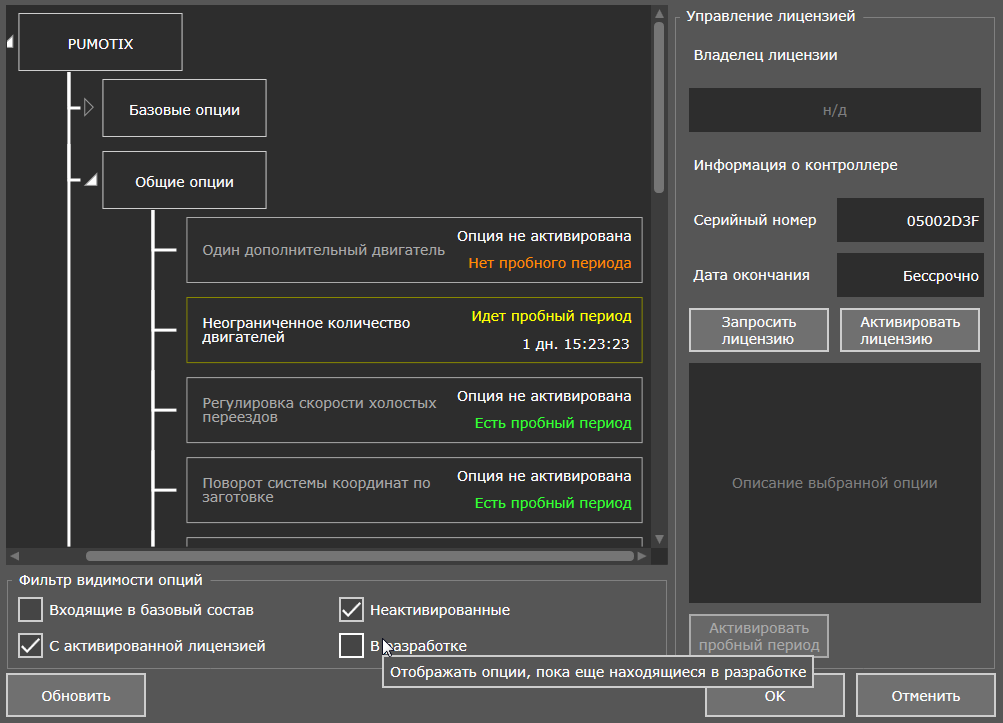Click the Владелец лицензии field
The height and width of the screenshot is (723, 1003).
(834, 110)
